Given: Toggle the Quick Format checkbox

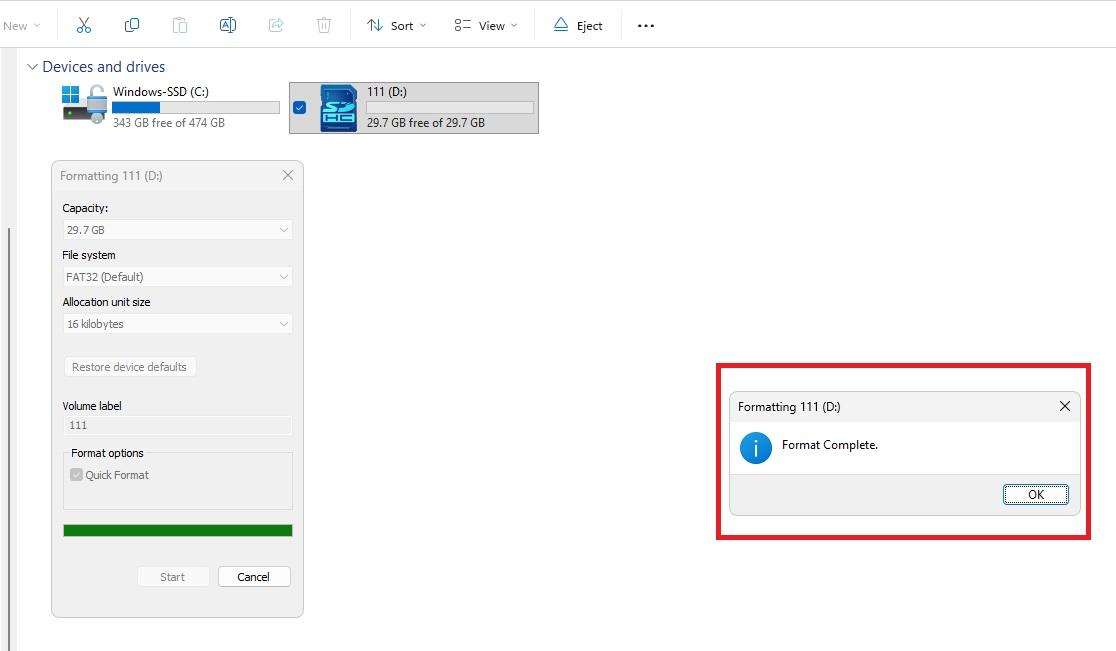Looking at the screenshot, I should tap(76, 475).
